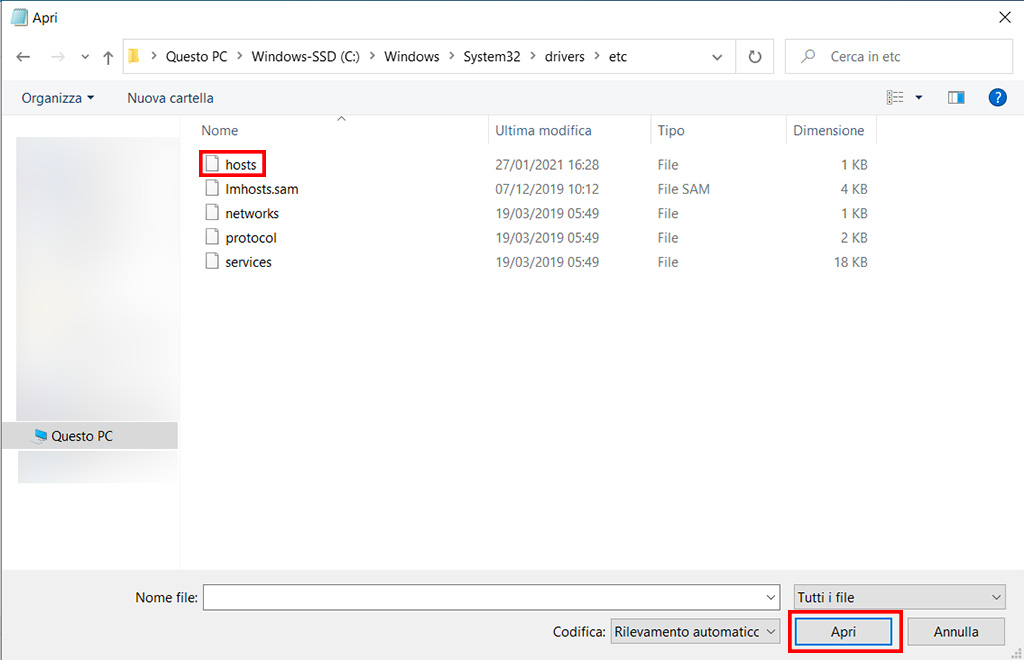Click the networks file icon
Image resolution: width=1024 pixels, height=660 pixels.
click(212, 212)
